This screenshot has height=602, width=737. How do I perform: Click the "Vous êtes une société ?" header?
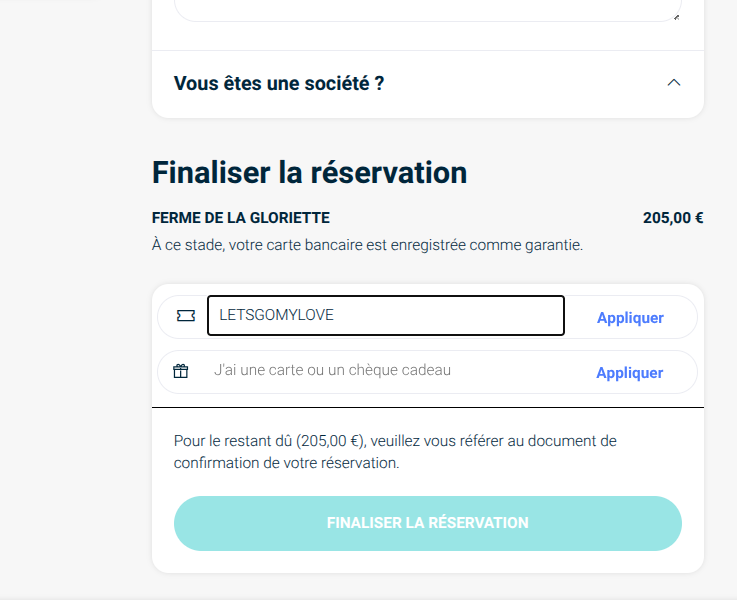point(279,83)
